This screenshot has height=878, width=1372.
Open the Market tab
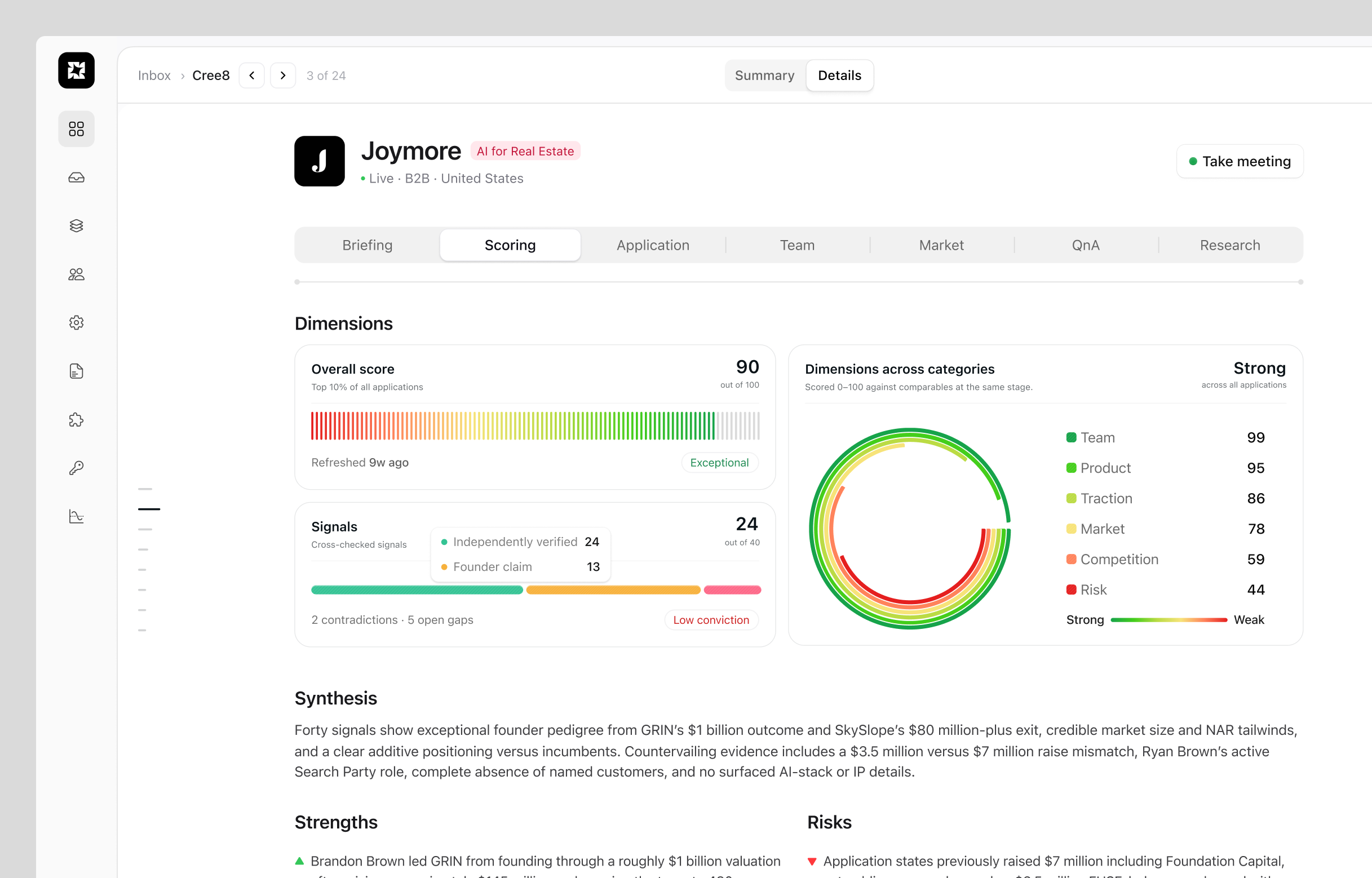pyautogui.click(x=941, y=245)
